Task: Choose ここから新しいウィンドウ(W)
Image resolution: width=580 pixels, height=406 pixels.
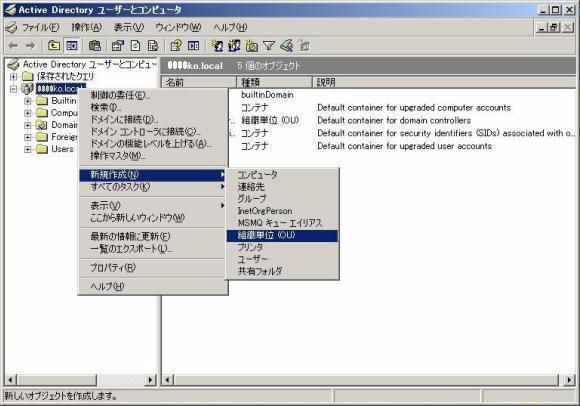Action: [x=153, y=218]
